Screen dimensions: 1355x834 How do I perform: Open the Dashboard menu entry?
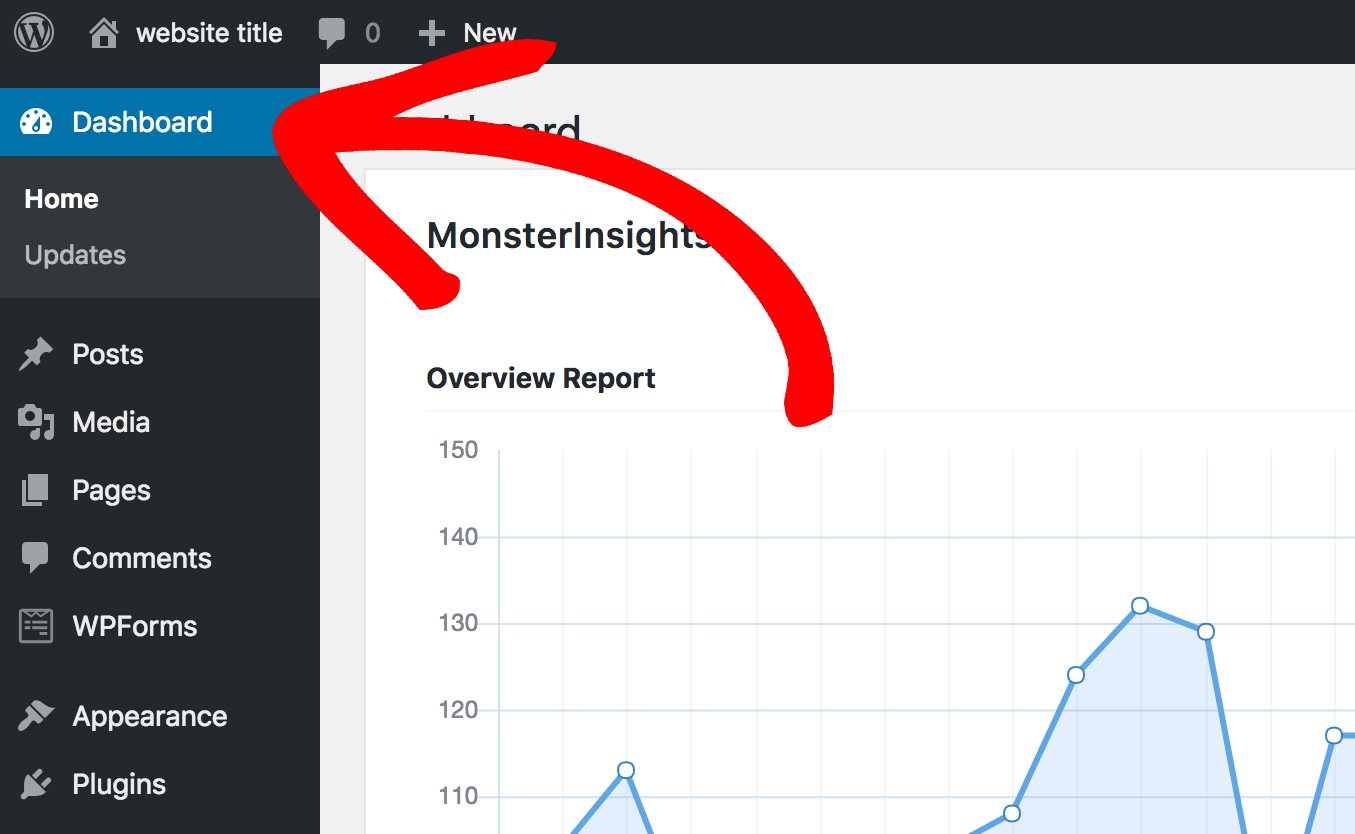(x=141, y=121)
